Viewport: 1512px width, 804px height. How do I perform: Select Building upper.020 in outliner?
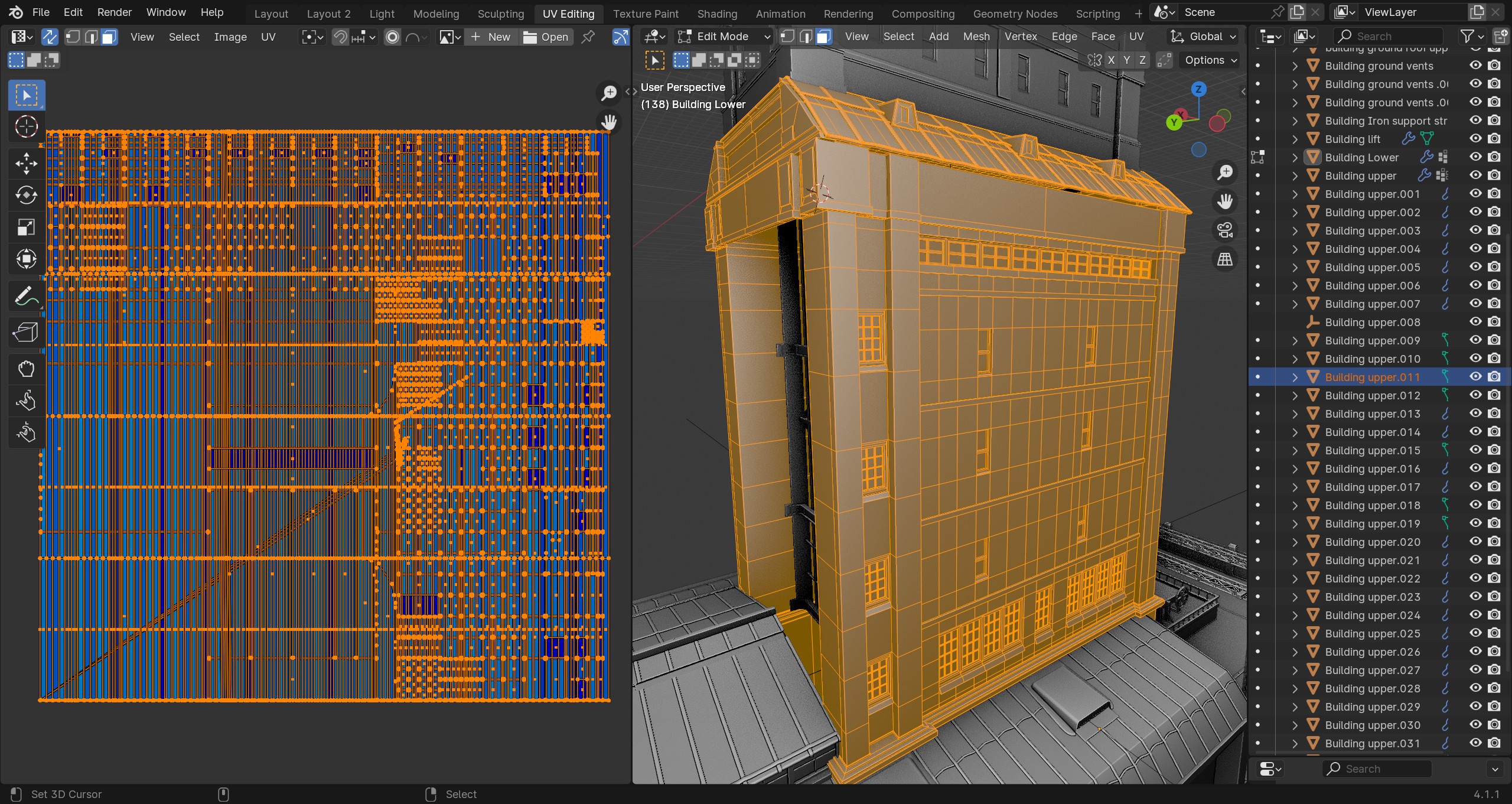point(1372,542)
